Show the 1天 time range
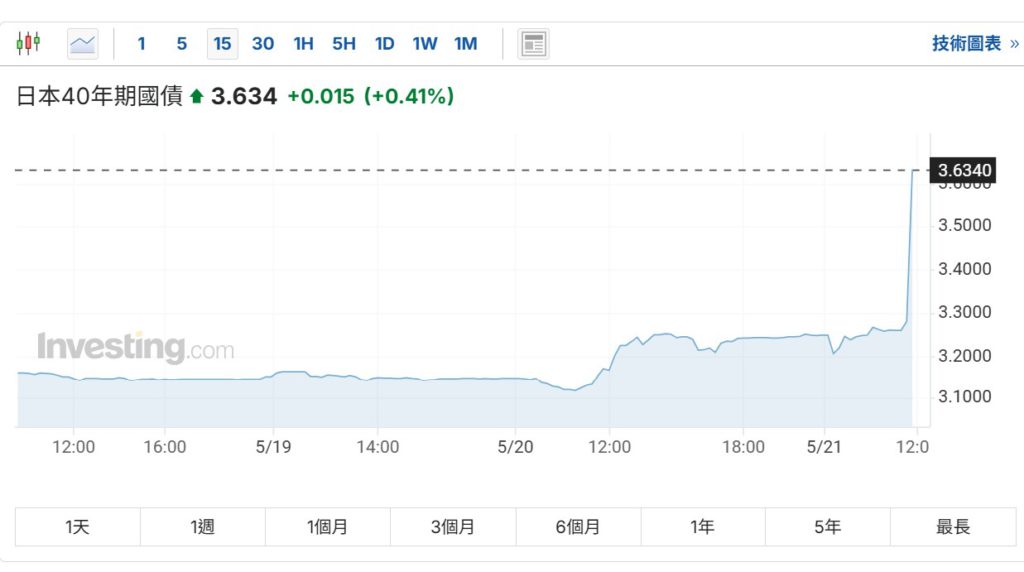 click(x=77, y=527)
